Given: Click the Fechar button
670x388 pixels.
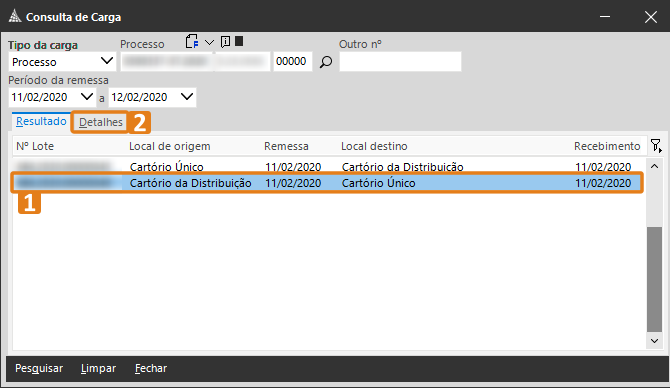Looking at the screenshot, I should [151, 368].
